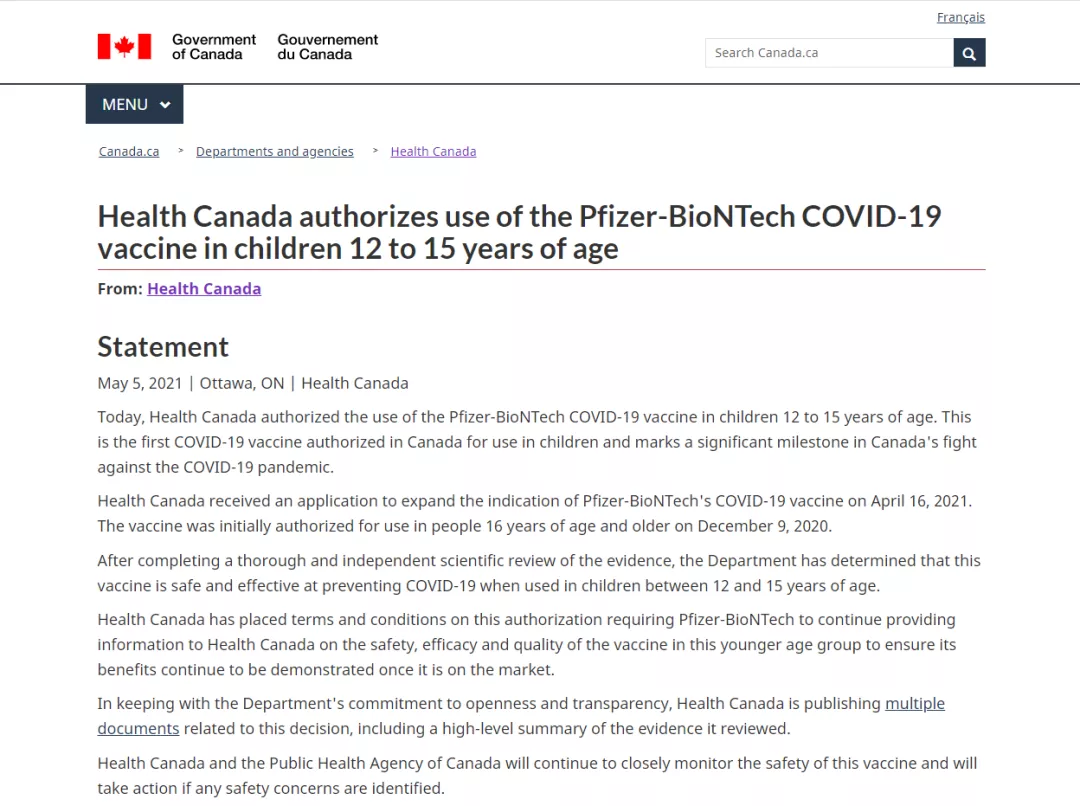The image size is (1080, 806).
Task: Switch to the Français language version
Action: 960,17
